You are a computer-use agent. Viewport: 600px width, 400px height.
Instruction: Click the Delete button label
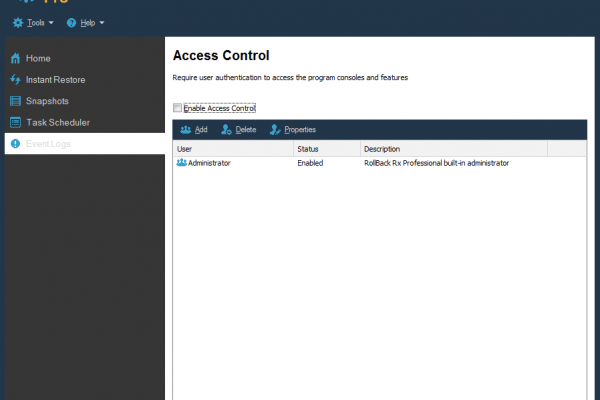pos(246,130)
